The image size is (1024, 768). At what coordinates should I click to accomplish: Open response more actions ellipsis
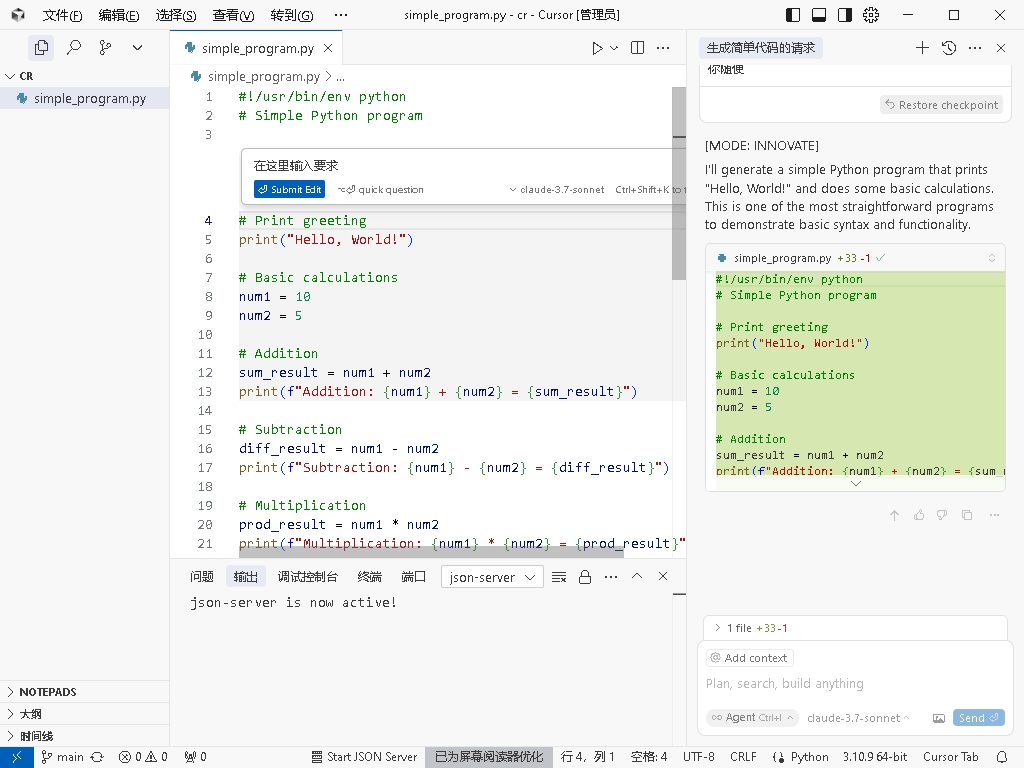tap(994, 515)
